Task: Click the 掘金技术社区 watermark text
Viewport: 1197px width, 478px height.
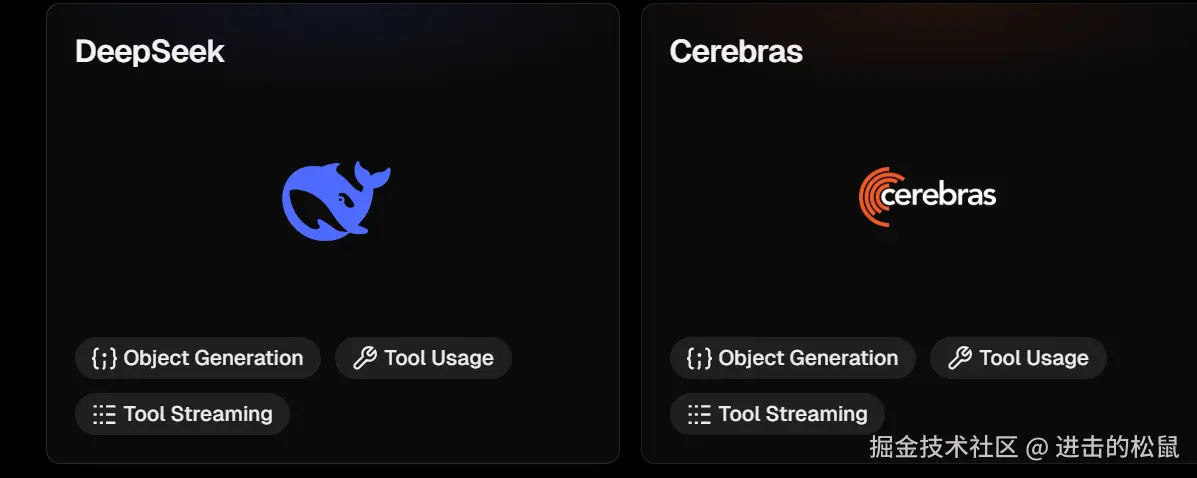Action: (x=942, y=447)
